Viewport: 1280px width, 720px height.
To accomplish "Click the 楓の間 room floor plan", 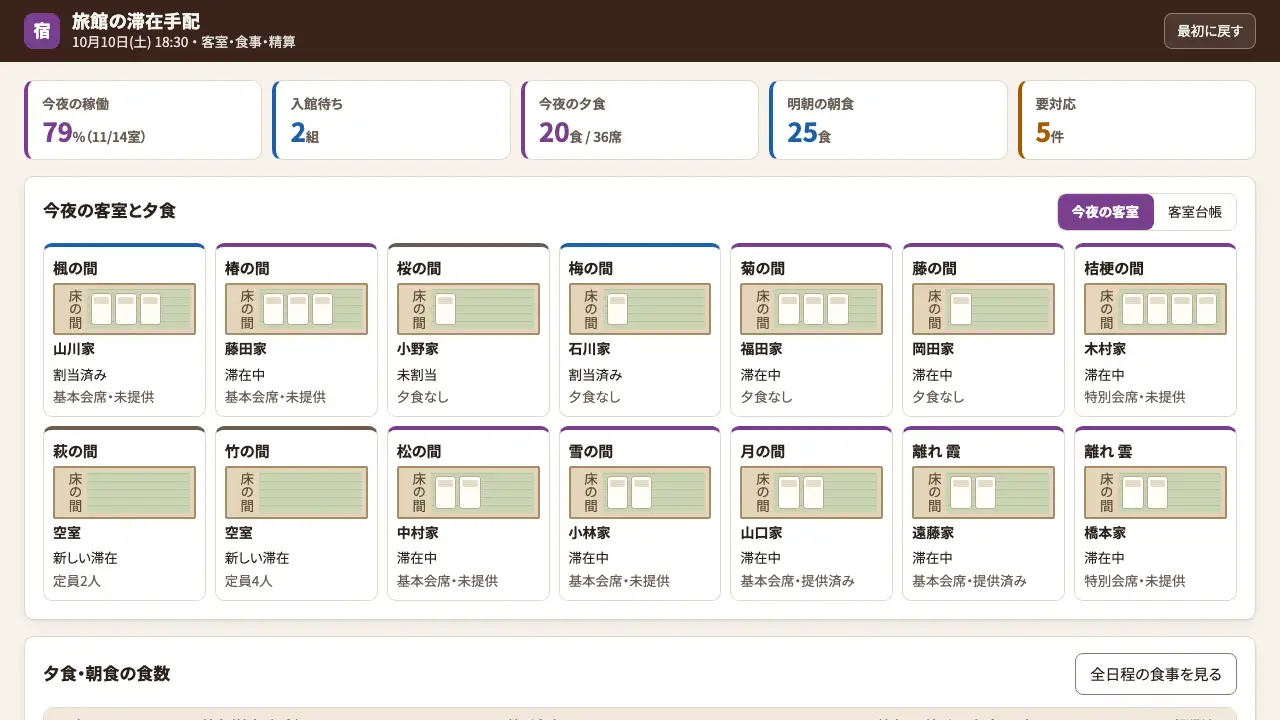I will point(124,309).
